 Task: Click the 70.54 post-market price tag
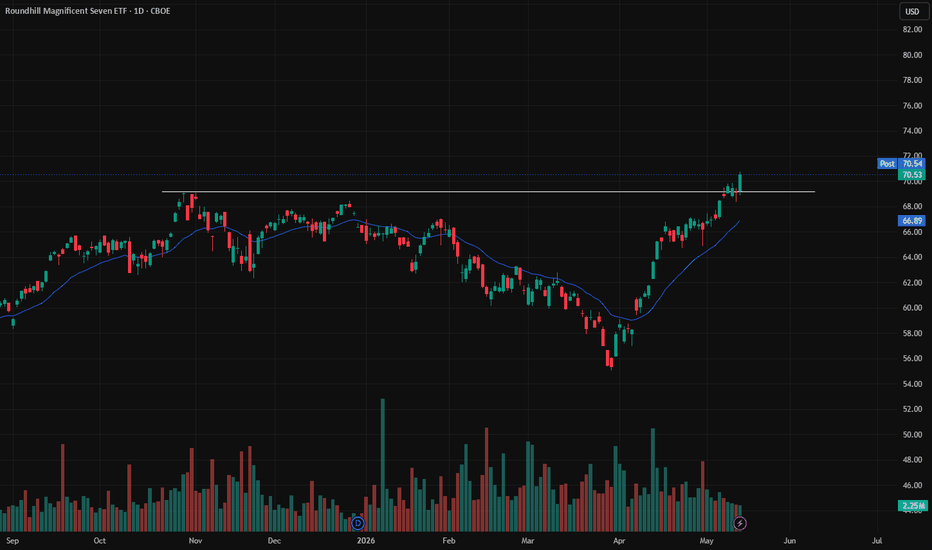pyautogui.click(x=912, y=164)
